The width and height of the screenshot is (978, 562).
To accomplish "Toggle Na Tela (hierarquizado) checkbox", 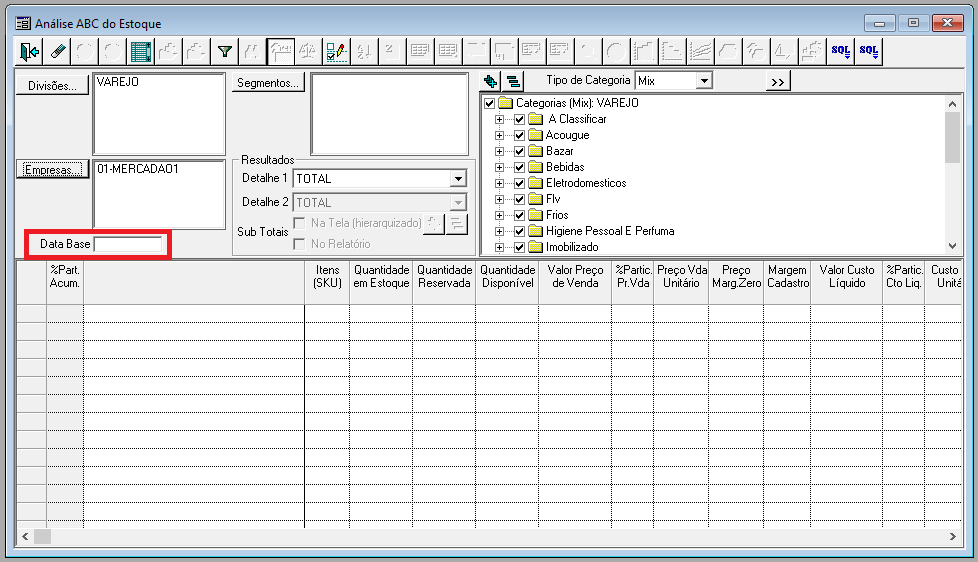I will click(x=299, y=223).
